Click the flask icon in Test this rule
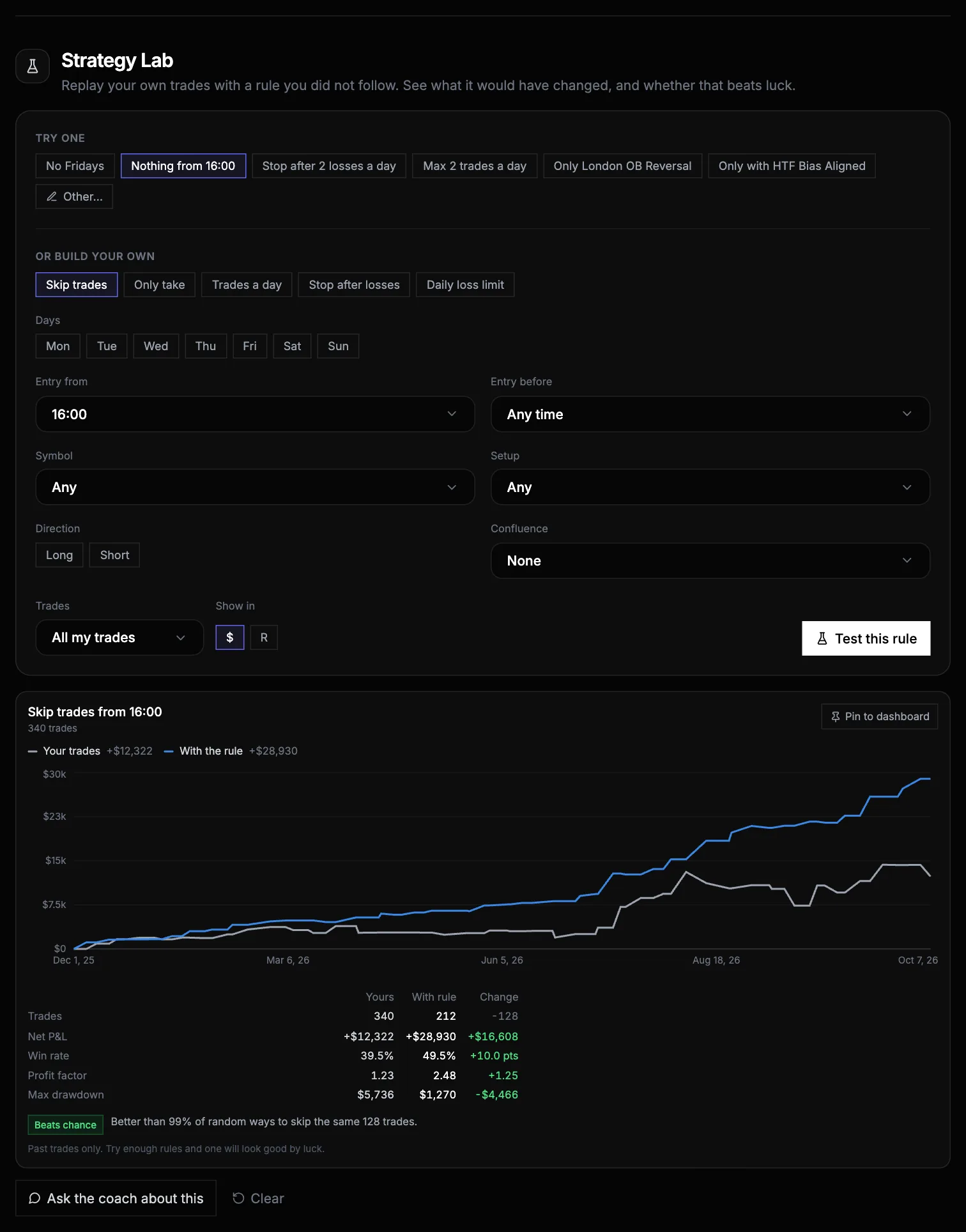 pyautogui.click(x=822, y=638)
